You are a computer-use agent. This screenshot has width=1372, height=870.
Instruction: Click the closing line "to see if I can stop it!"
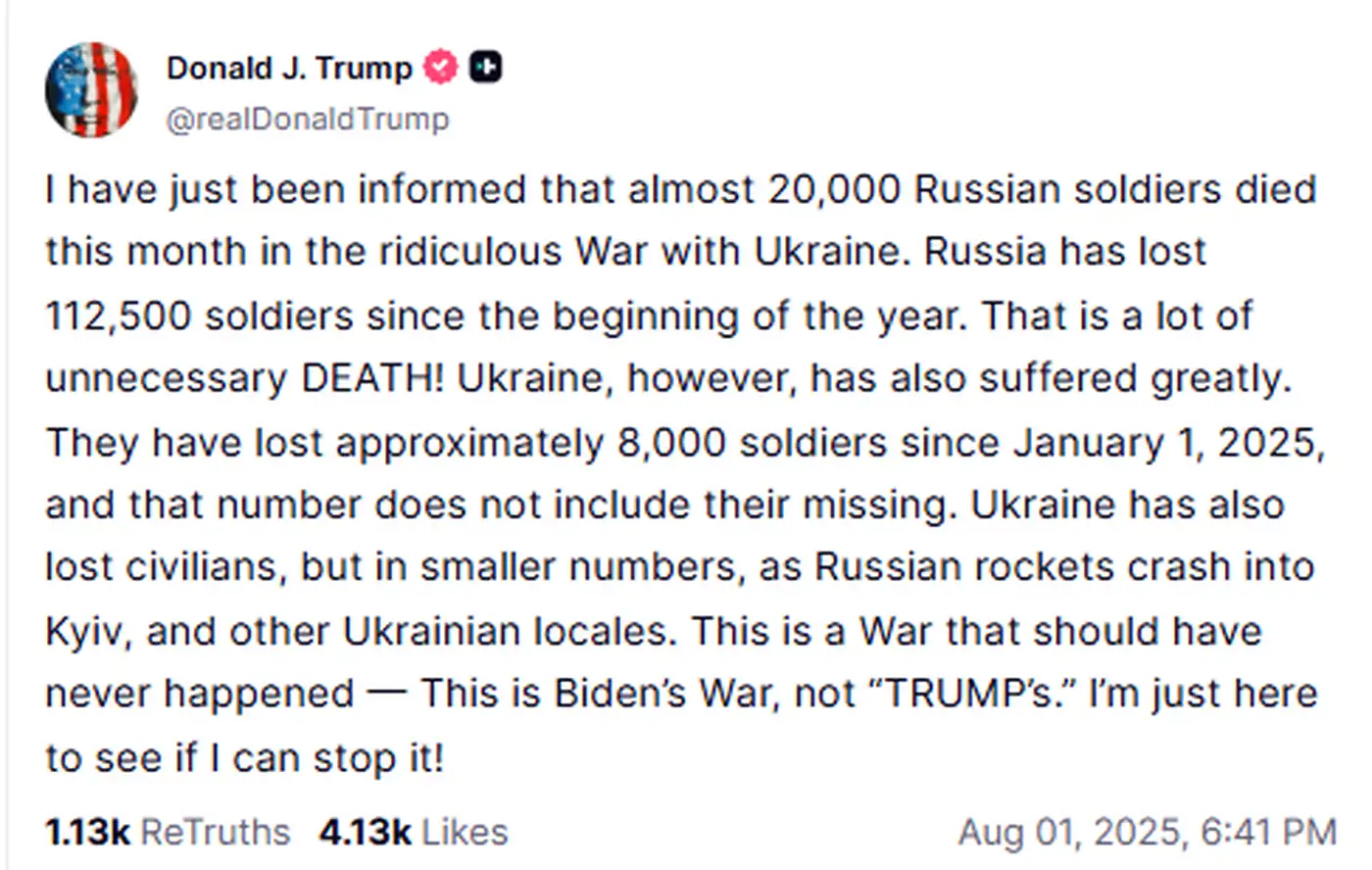(244, 757)
